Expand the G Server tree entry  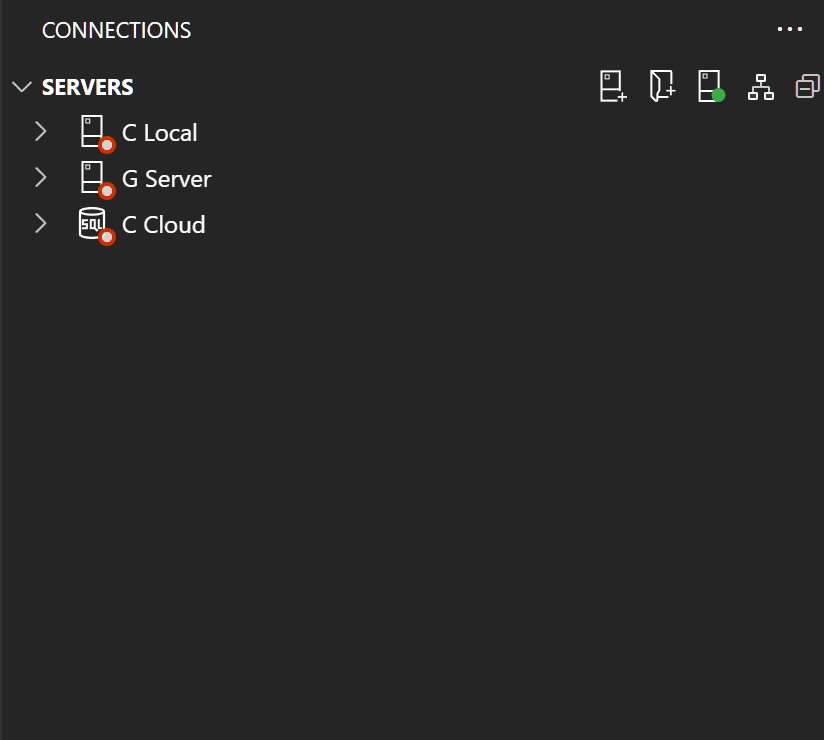40,177
